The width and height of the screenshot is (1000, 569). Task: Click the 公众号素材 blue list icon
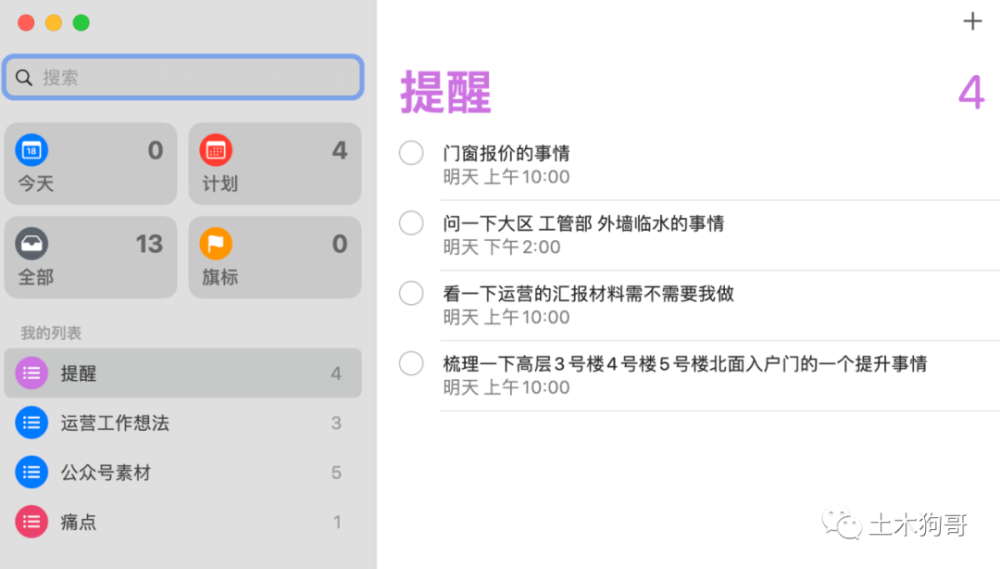click(x=31, y=472)
